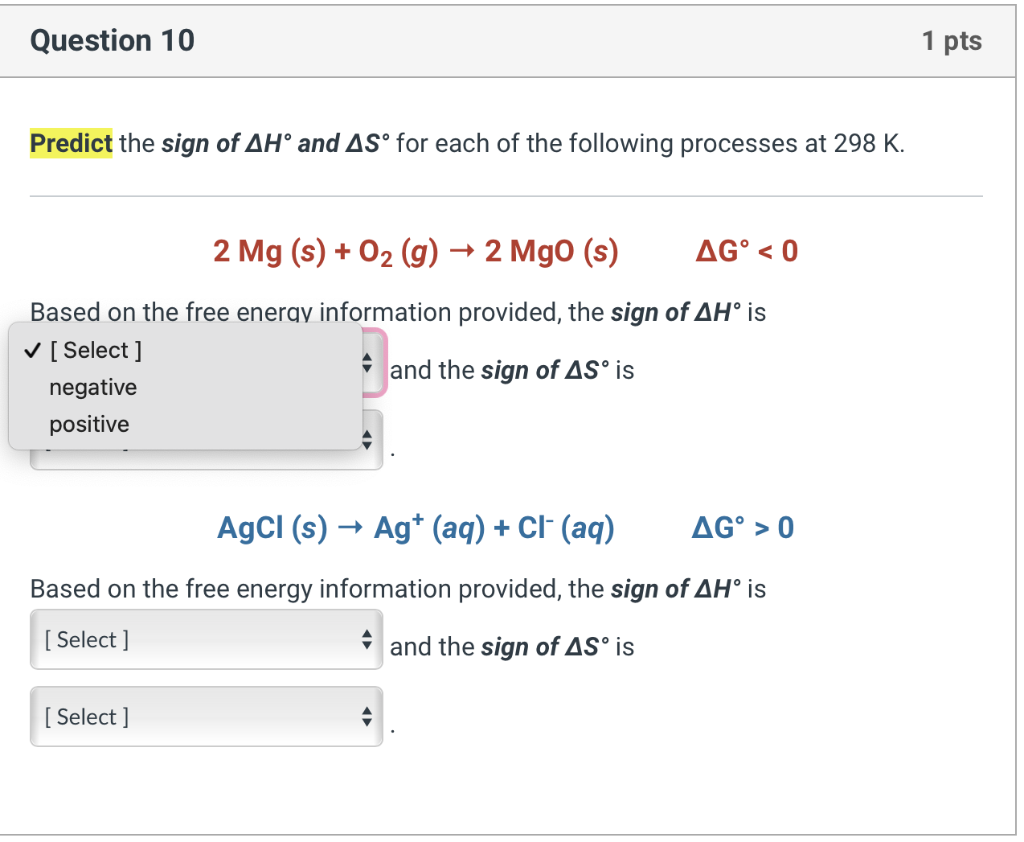Click the Question 10 header
This screenshot has width=1024, height=842.
111,40
